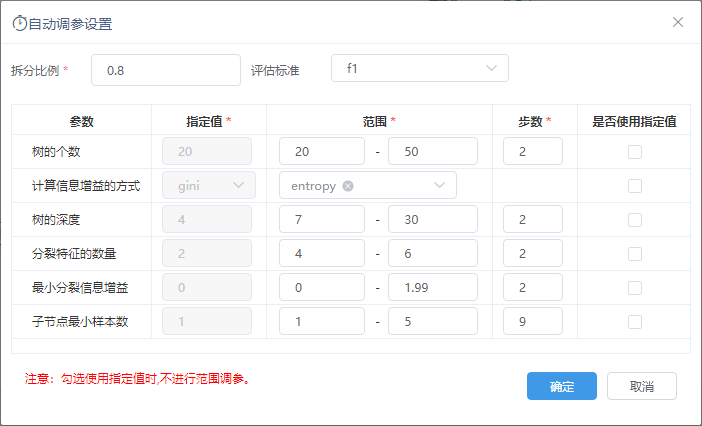
Task: Open the disabled gini dropdown
Action: pos(209,185)
